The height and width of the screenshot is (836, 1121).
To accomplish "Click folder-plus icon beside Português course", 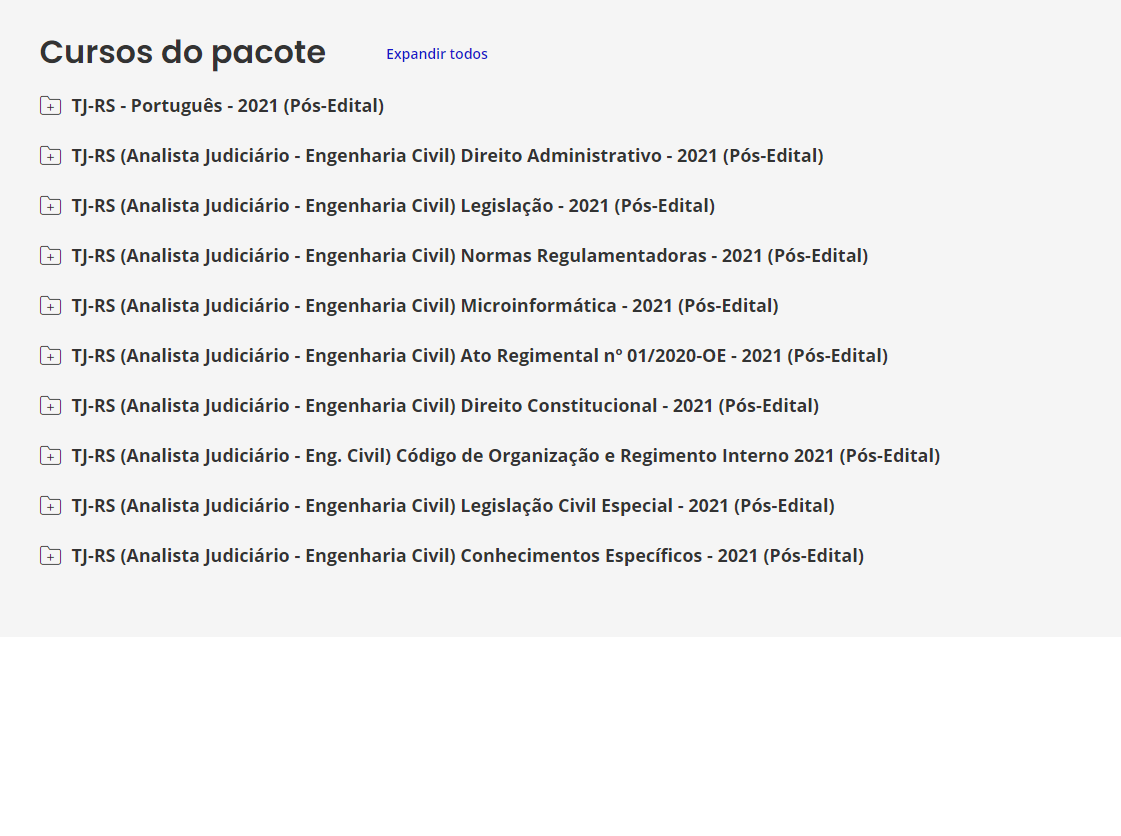I will (x=50, y=106).
